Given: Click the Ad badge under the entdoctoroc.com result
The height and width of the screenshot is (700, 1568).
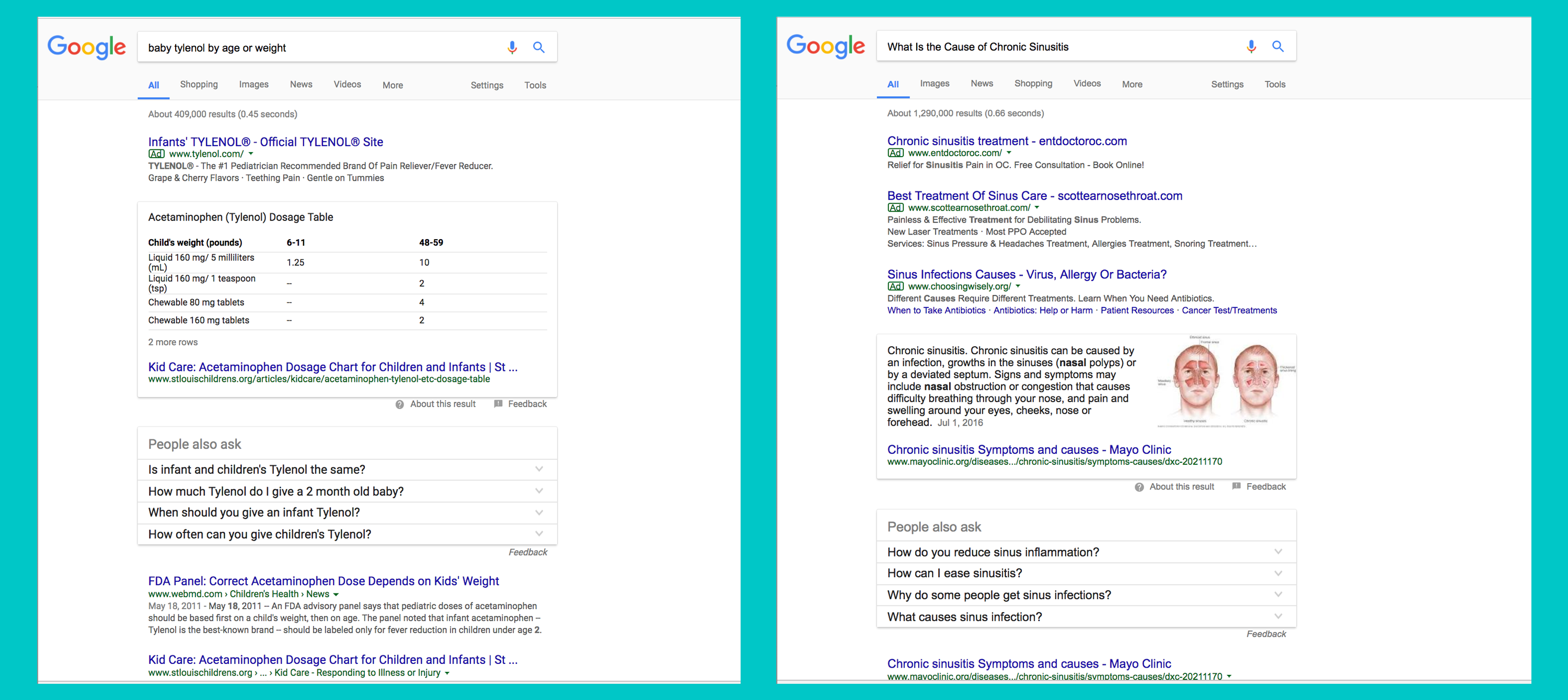Looking at the screenshot, I should [895, 153].
